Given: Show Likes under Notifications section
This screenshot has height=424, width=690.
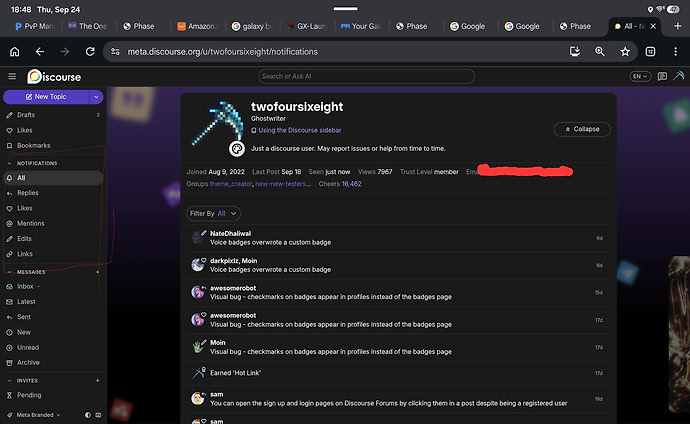Looking at the screenshot, I should [53, 208].
